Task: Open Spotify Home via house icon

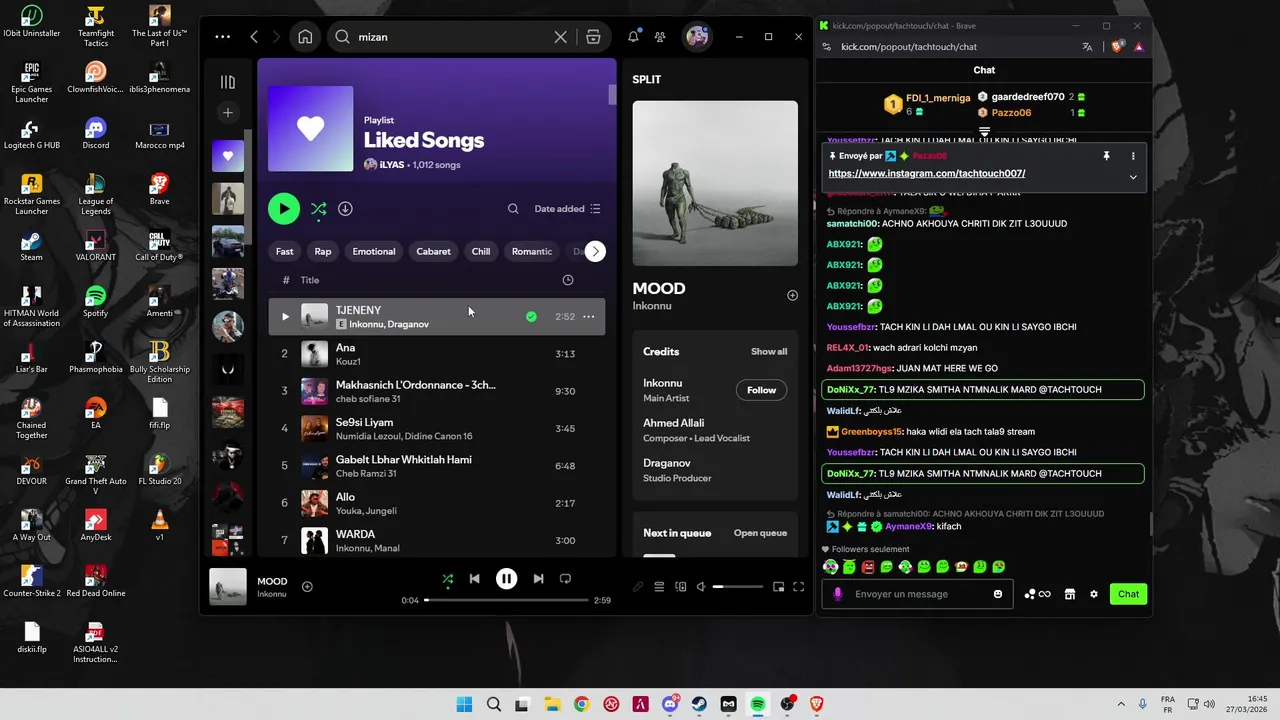Action: 305,37
